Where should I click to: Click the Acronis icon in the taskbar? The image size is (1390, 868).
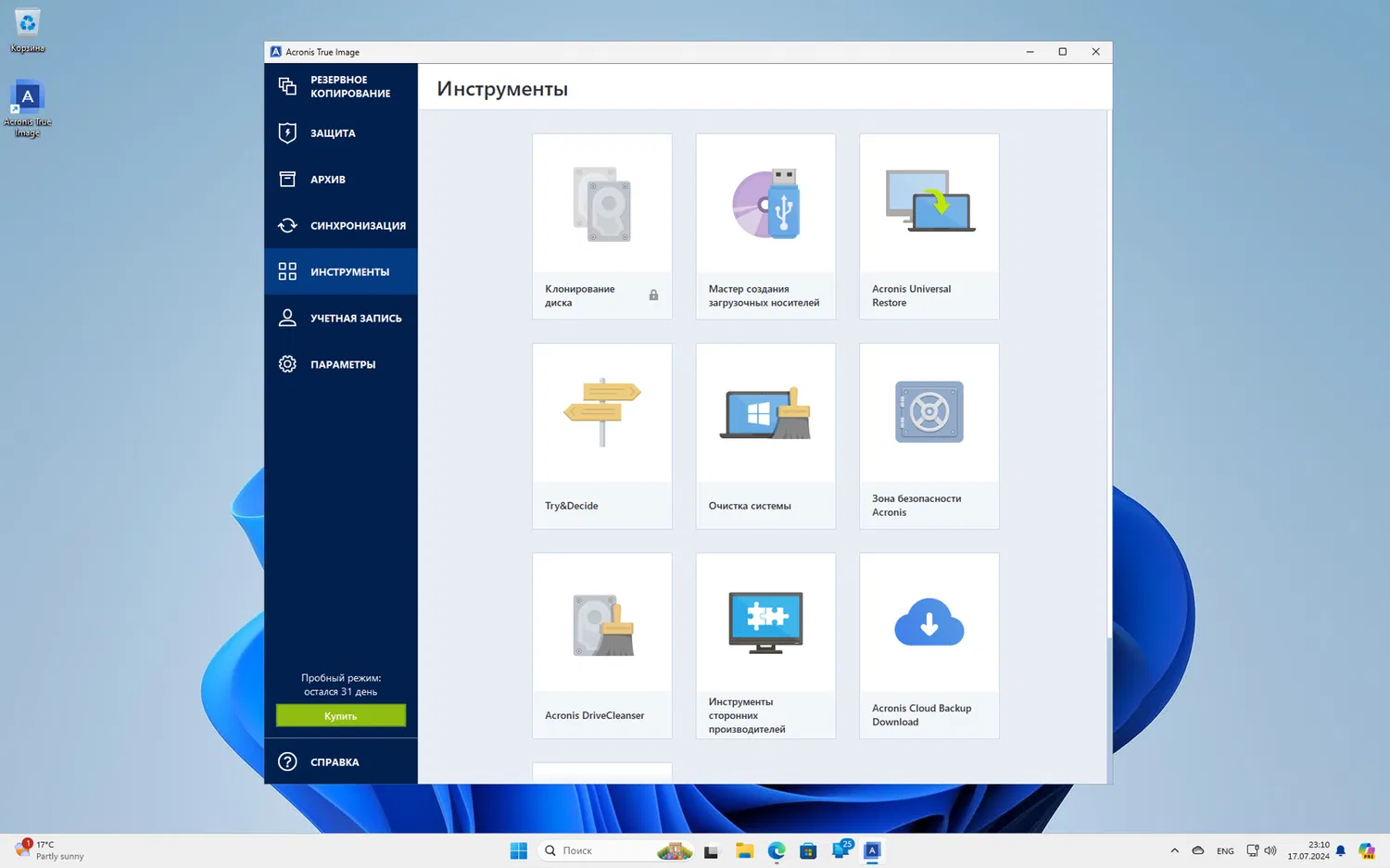point(872,850)
